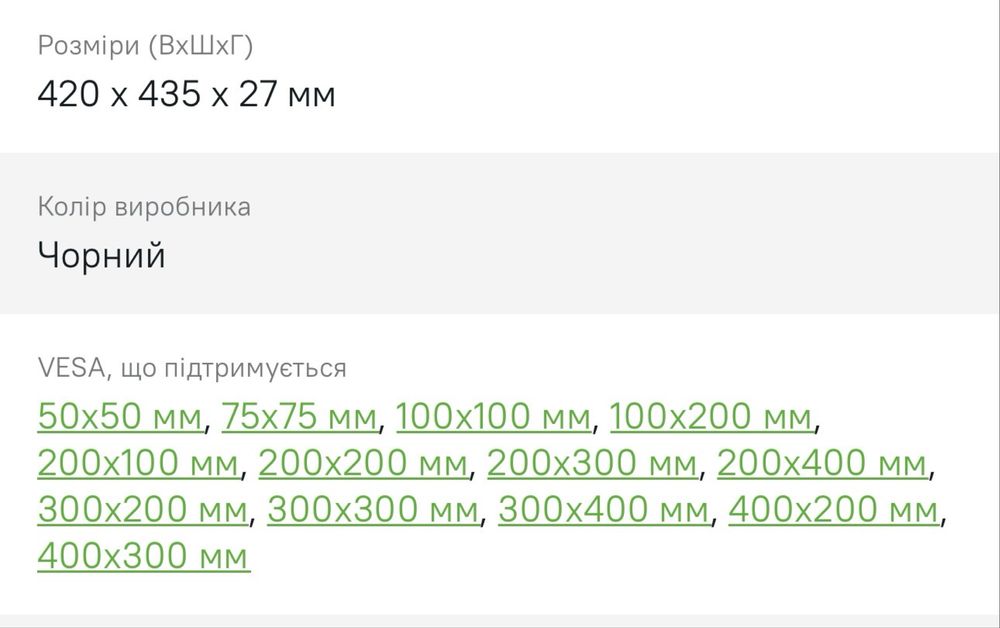
Task: Follow the 400x300 мм link
Action: (x=143, y=556)
